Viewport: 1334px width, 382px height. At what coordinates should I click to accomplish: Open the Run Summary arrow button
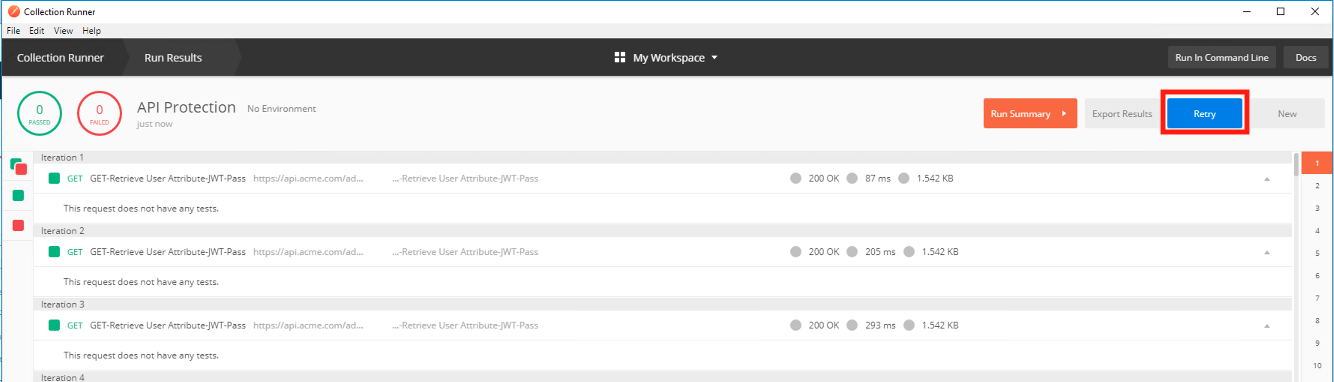[1030, 114]
